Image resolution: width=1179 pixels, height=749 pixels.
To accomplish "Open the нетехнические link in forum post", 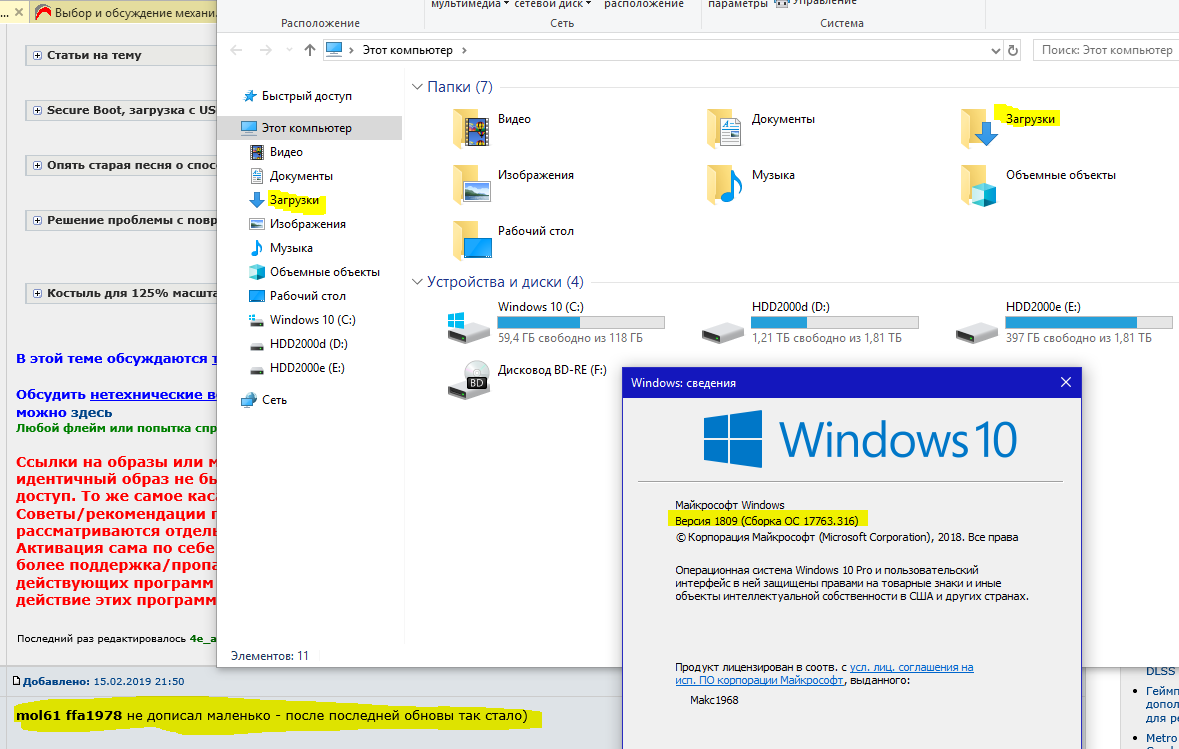I will (x=153, y=395).
